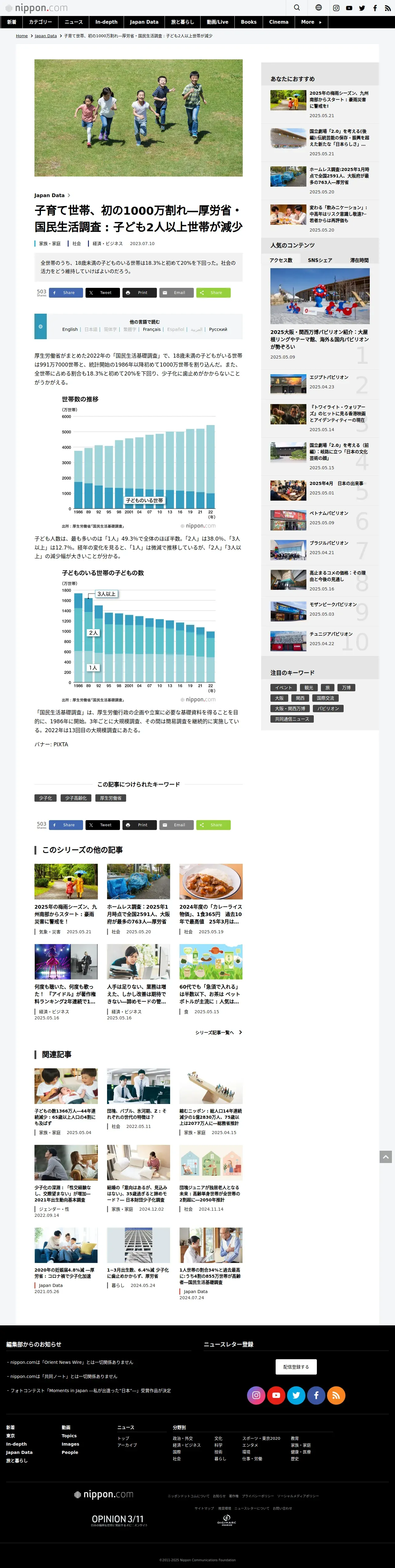Viewport: 395px width, 1568px height.
Task: Click the 共同通信ニュース keyword tag
Action: click(292, 719)
